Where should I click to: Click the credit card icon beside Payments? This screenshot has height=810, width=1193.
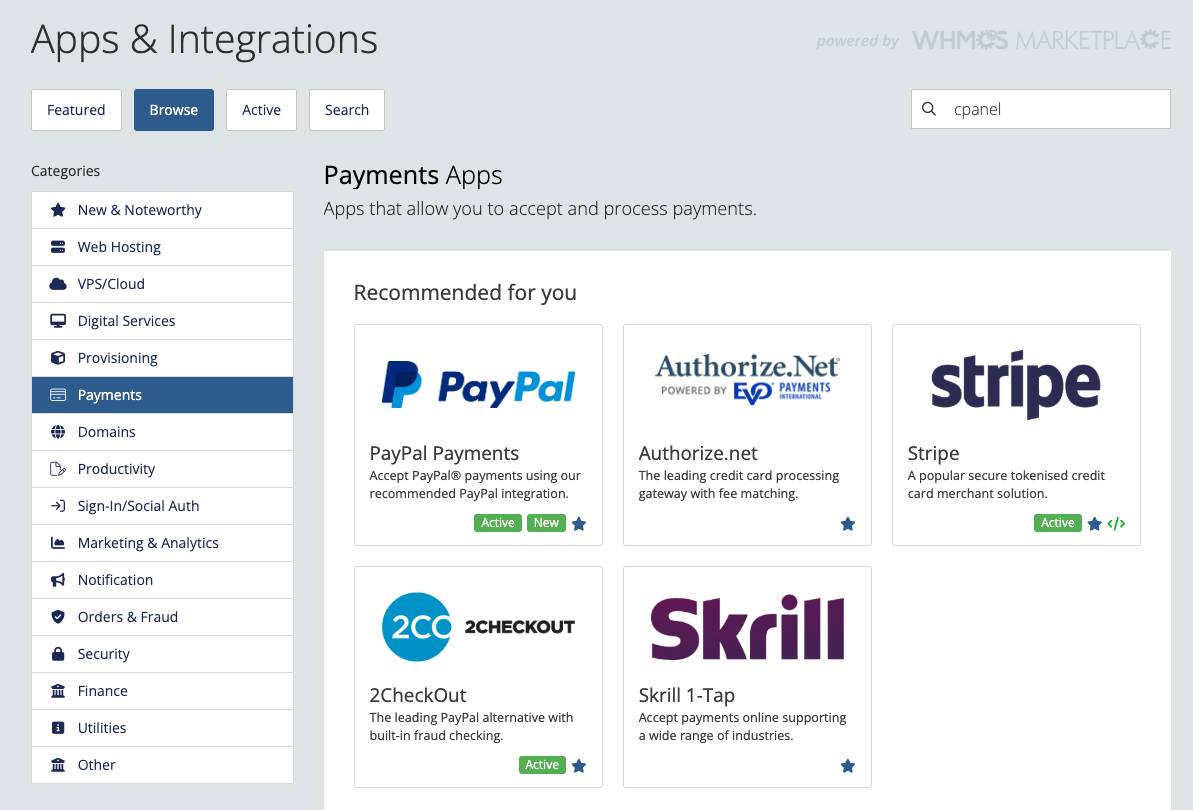pyautogui.click(x=58, y=395)
